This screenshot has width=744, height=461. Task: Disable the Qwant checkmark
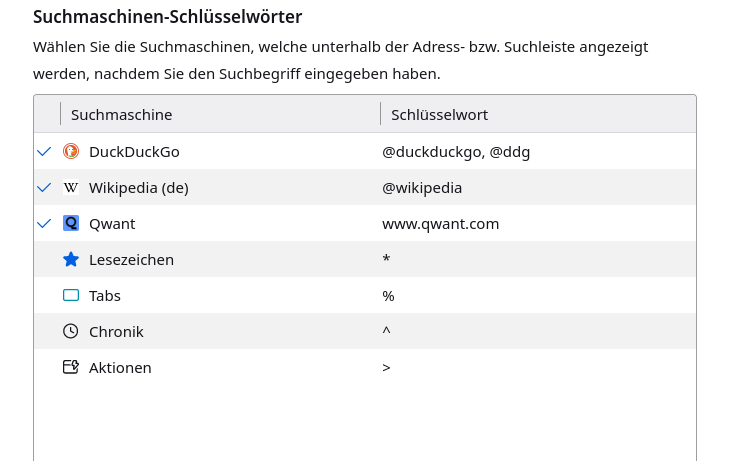44,224
